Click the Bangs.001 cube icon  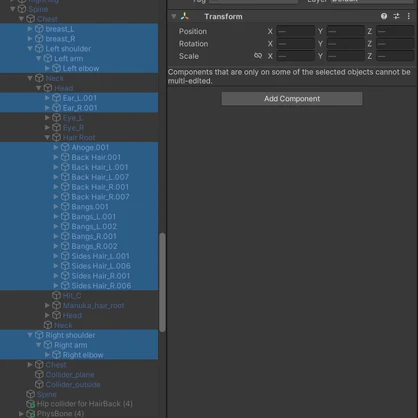pyautogui.click(x=65, y=207)
